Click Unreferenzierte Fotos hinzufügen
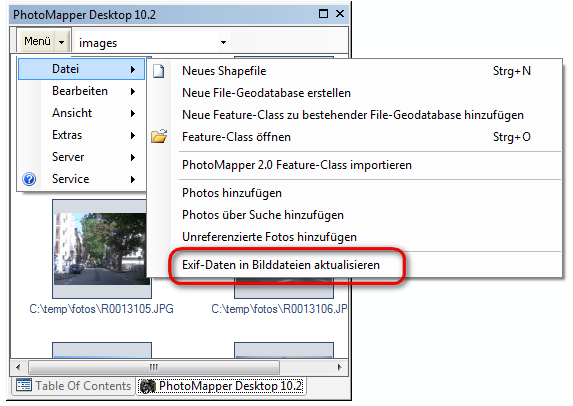Image resolution: width=573 pixels, height=406 pixels. coord(269,237)
